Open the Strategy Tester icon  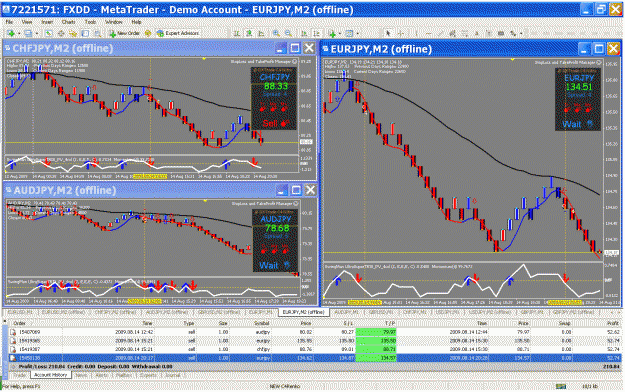98,33
